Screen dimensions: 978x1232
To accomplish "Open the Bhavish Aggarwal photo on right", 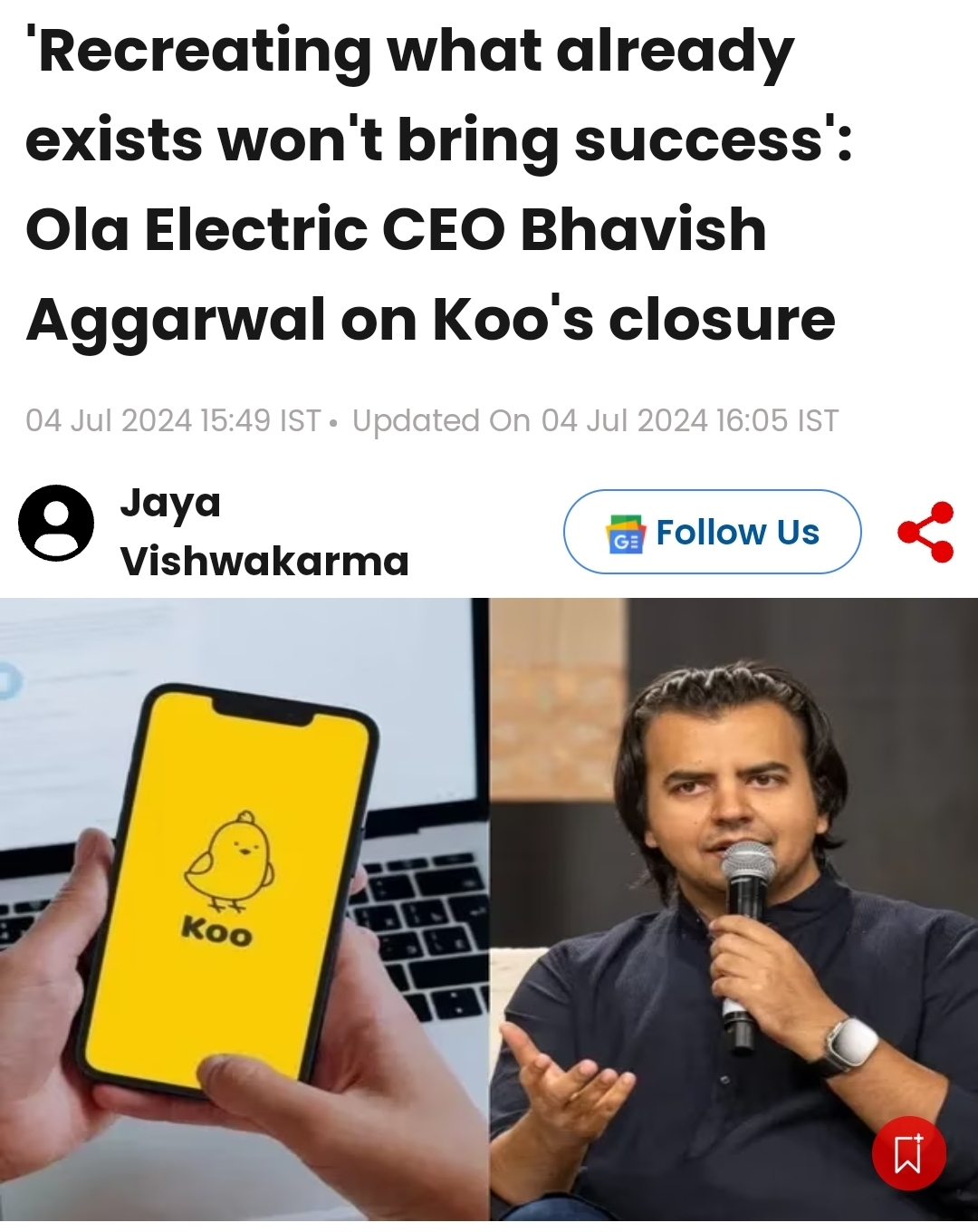I will click(733, 910).
